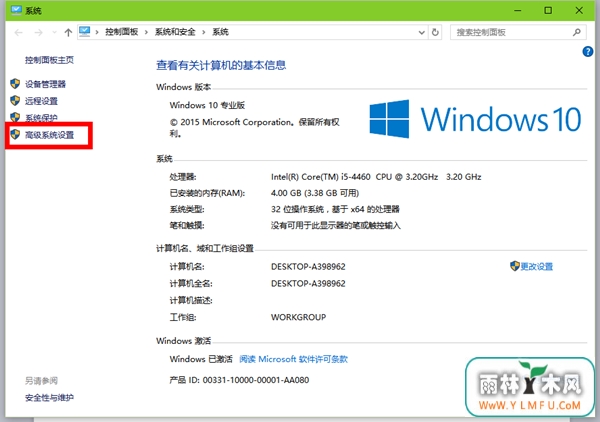Select 系统 in the breadcrumb path
Screen dimensions: 600x422
[x=220, y=32]
